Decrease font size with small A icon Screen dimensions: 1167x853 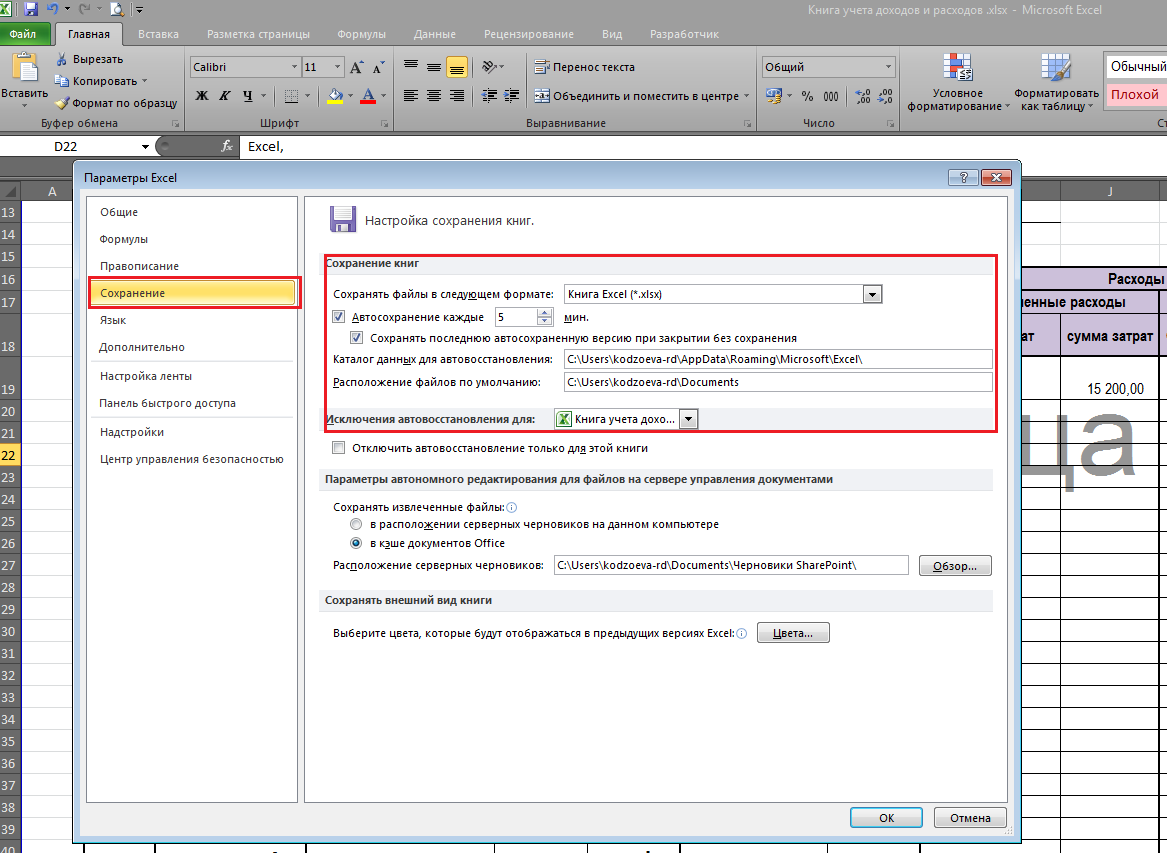pos(378,68)
